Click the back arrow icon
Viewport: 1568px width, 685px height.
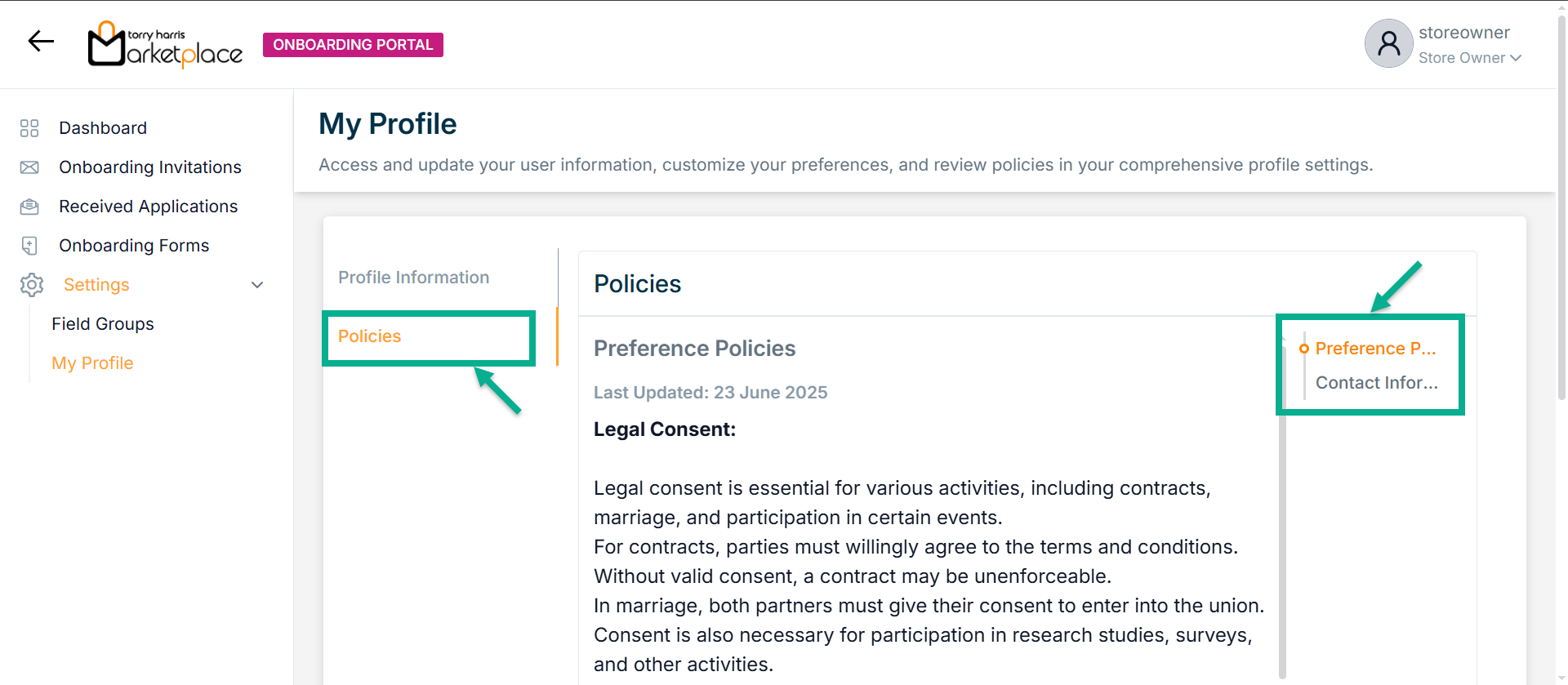pos(41,41)
